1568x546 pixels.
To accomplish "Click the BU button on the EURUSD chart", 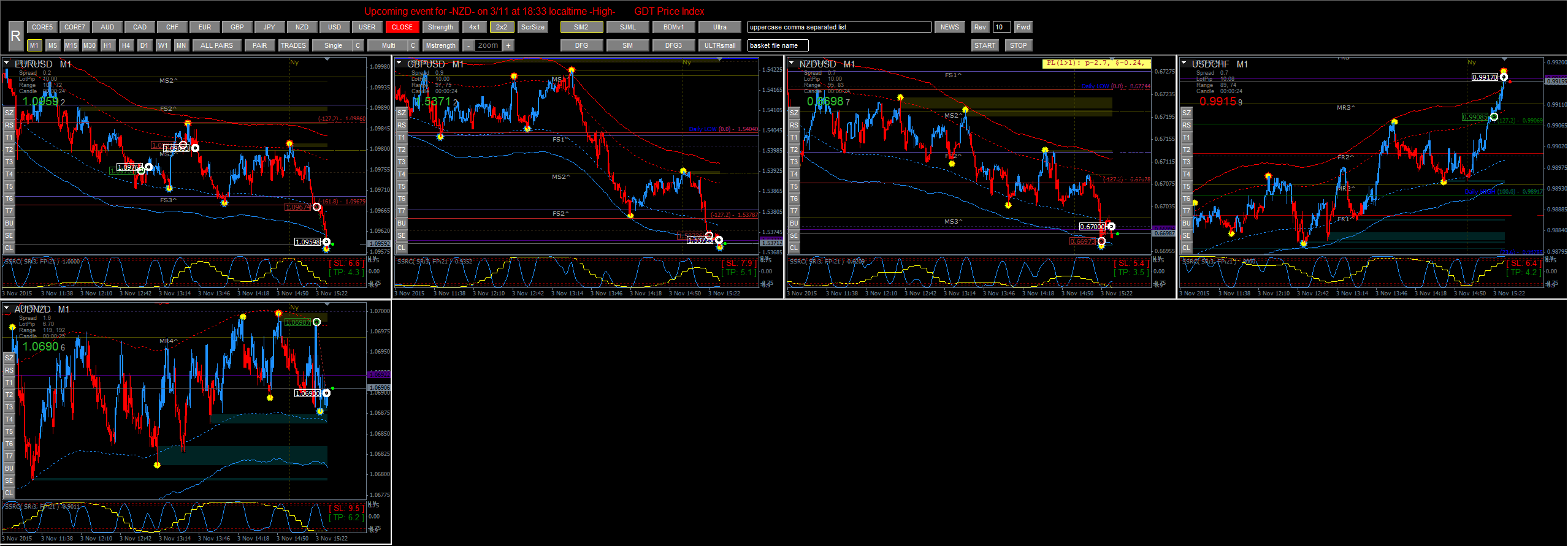I will pyautogui.click(x=9, y=223).
